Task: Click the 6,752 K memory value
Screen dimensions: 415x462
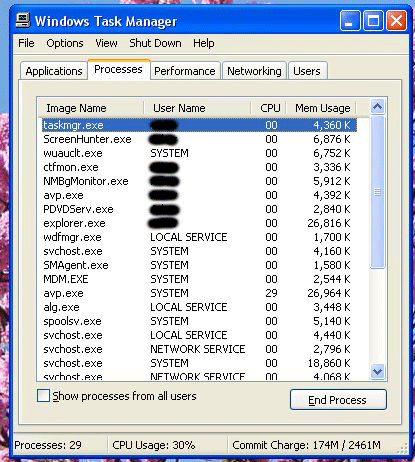Action: point(332,153)
